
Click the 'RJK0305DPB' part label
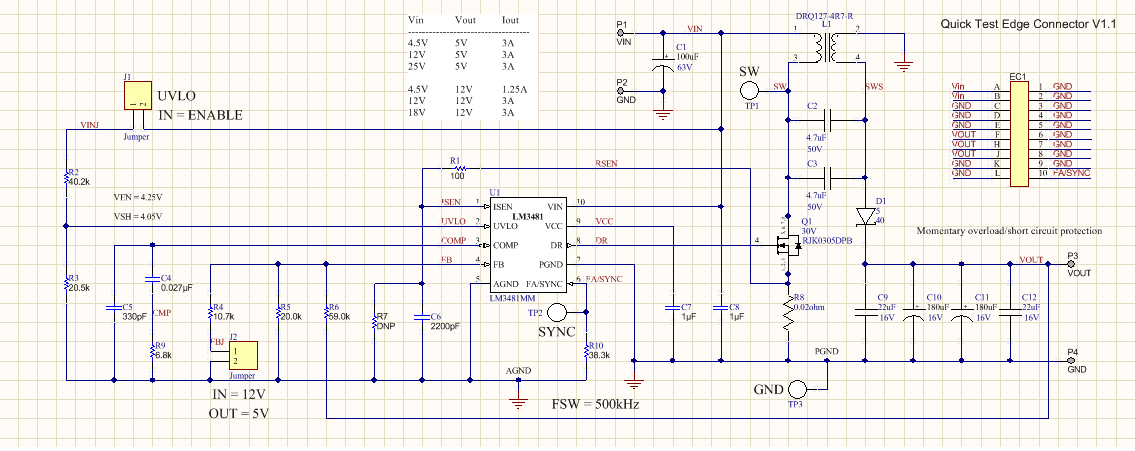[826, 239]
